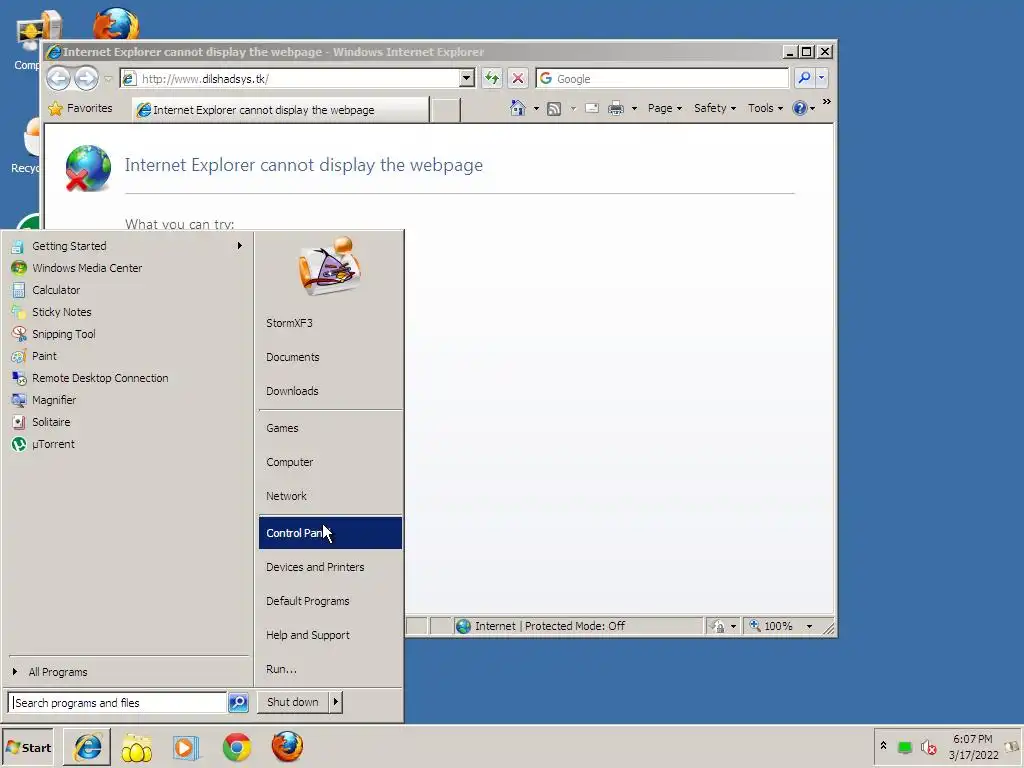
Task: Click security lock icon in IE status bar
Action: pos(718,626)
